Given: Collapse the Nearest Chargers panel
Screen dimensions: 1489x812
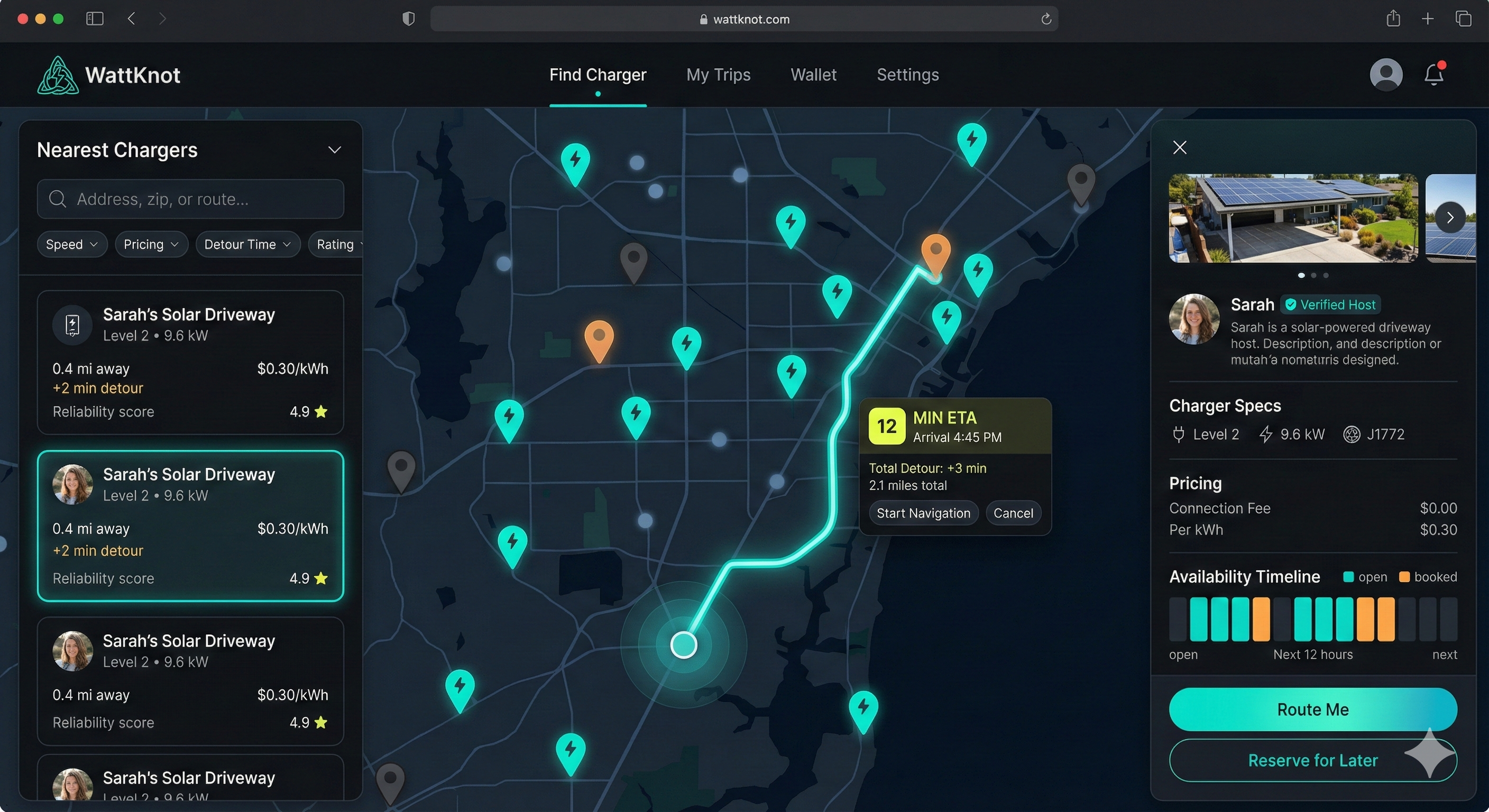Looking at the screenshot, I should (x=334, y=150).
